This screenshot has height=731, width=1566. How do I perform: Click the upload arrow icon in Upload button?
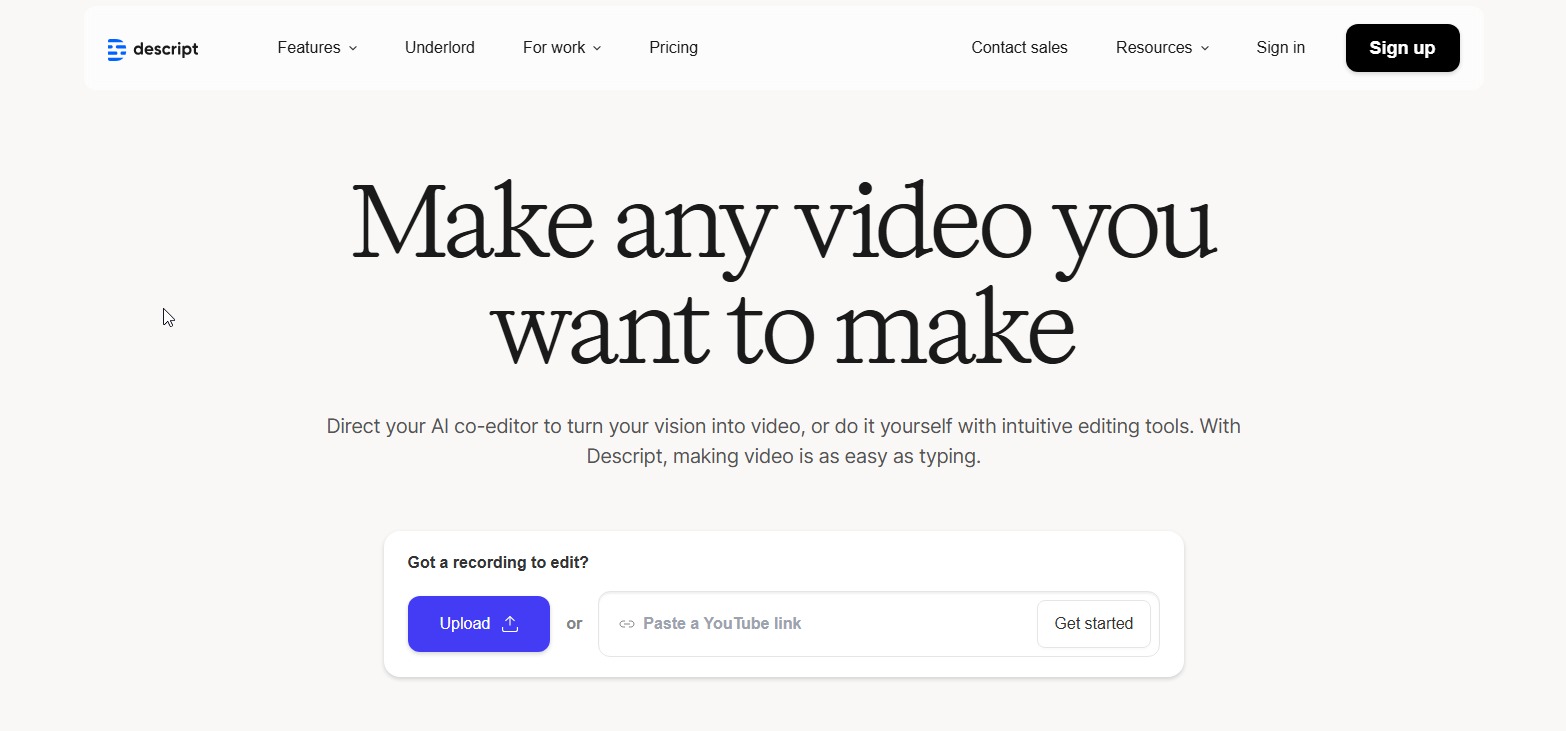click(x=510, y=624)
